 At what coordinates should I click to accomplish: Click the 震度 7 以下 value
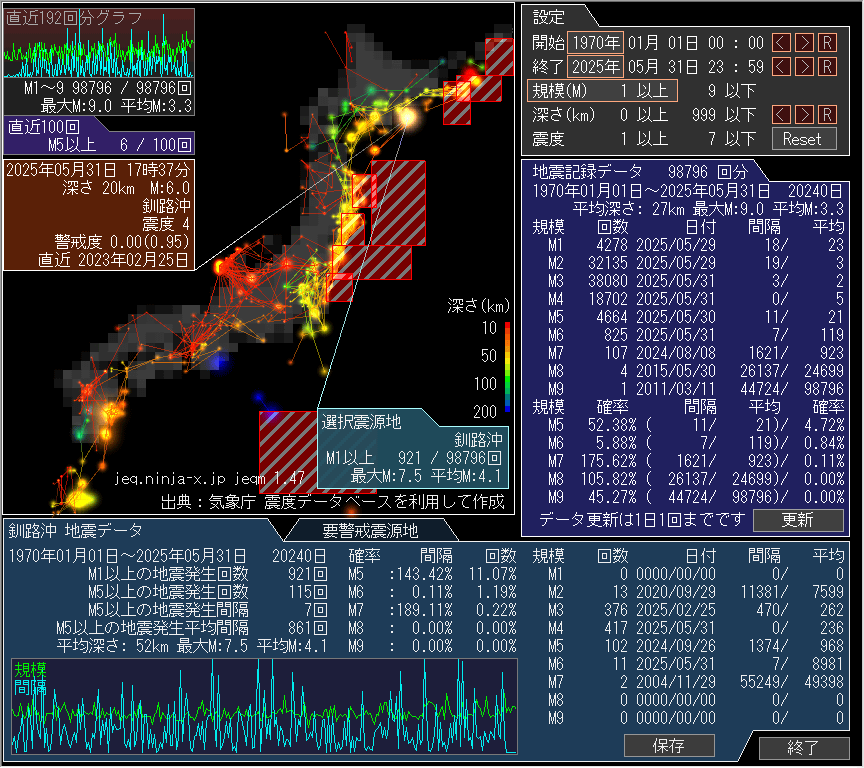tap(731, 139)
